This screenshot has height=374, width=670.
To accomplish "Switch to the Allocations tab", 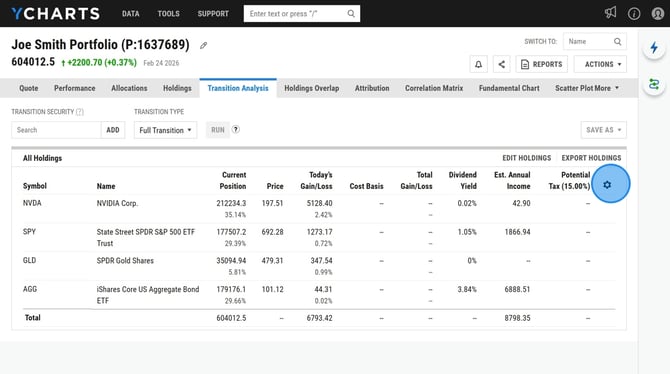I will point(129,88).
